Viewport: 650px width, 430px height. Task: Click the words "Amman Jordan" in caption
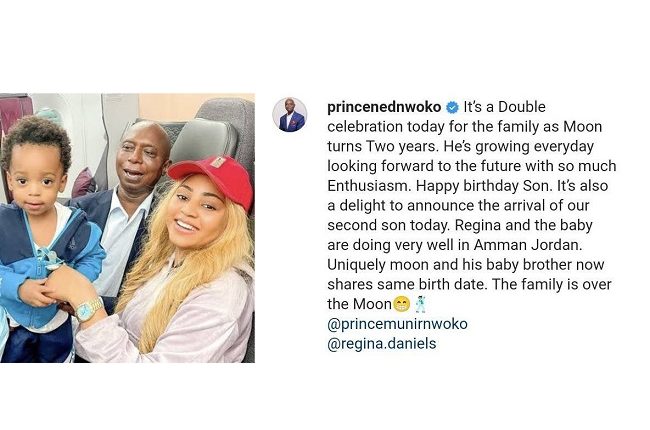point(528,245)
